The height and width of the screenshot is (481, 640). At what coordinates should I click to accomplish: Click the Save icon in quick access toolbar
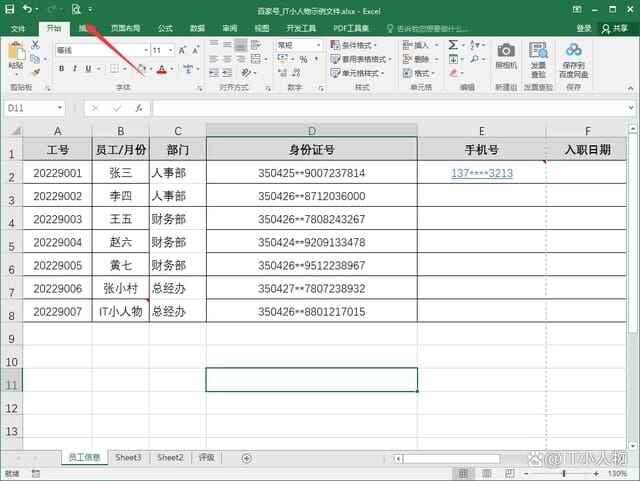tap(10, 9)
